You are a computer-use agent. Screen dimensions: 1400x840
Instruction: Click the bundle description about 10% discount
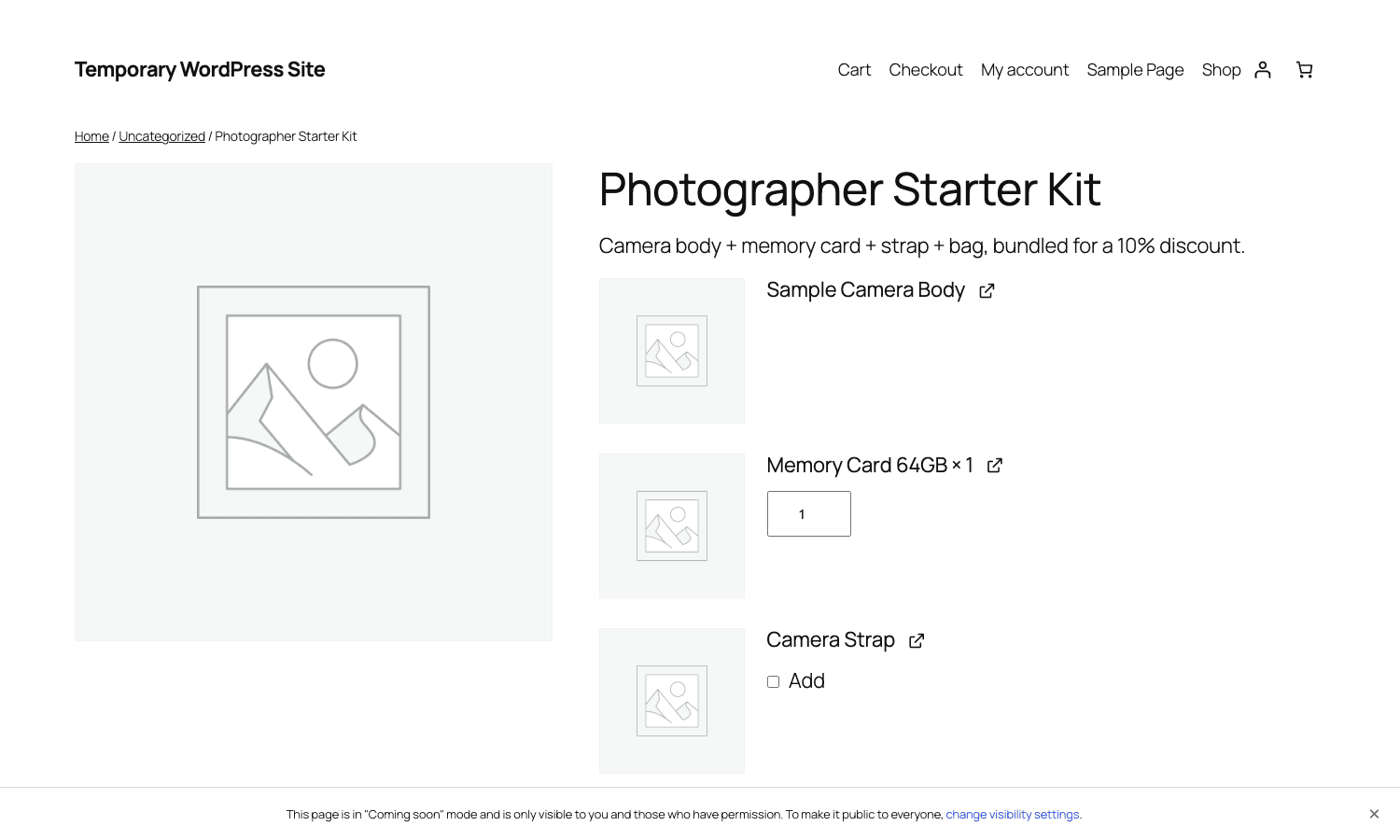coord(921,245)
